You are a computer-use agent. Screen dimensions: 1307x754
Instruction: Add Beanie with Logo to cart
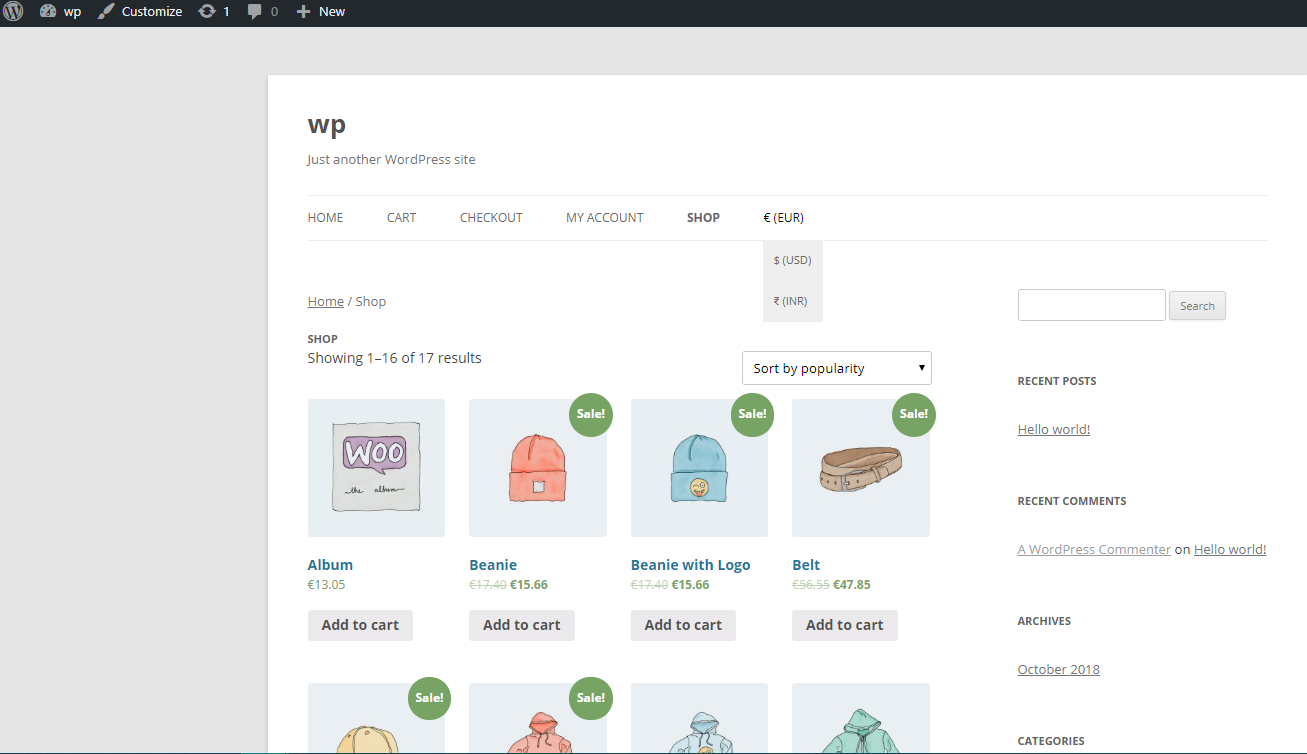point(683,625)
